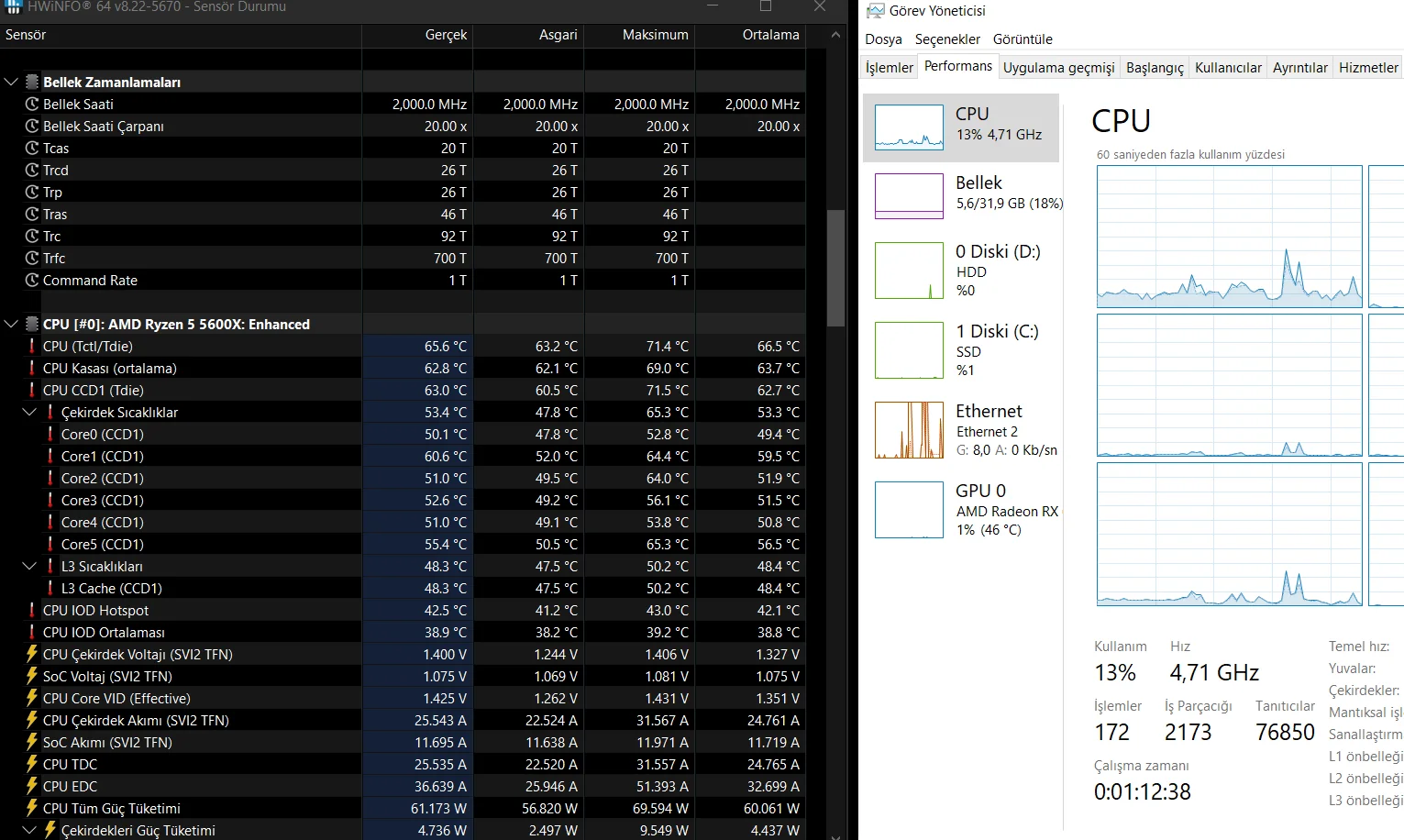The width and height of the screenshot is (1404, 840).
Task: Click thermometer icon beside CPU Kasası (ortalama)
Action: point(32,369)
